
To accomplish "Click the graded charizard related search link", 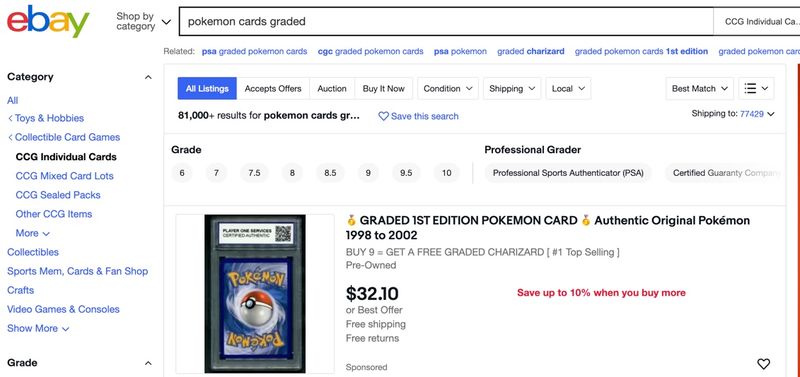I will tap(531, 51).
